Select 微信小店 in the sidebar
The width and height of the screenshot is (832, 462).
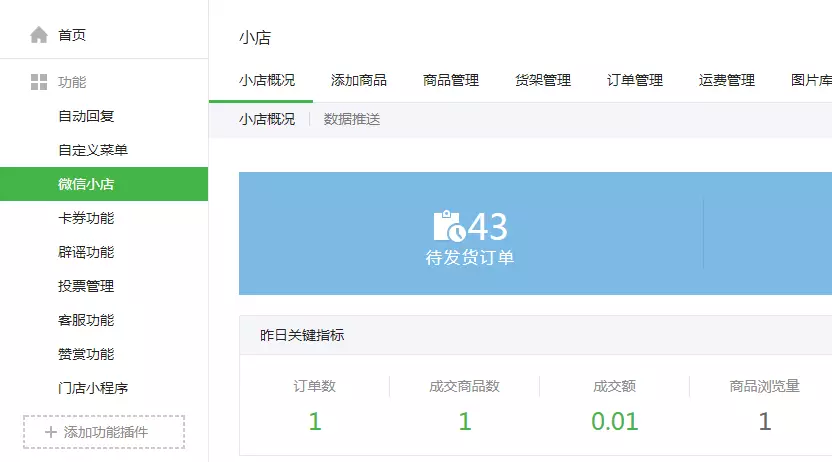click(104, 184)
